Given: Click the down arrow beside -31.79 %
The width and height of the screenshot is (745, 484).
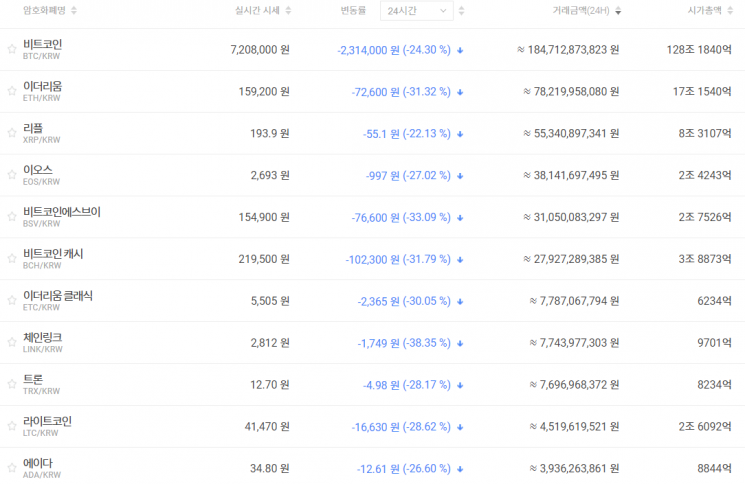Looking at the screenshot, I should click(x=460, y=259).
